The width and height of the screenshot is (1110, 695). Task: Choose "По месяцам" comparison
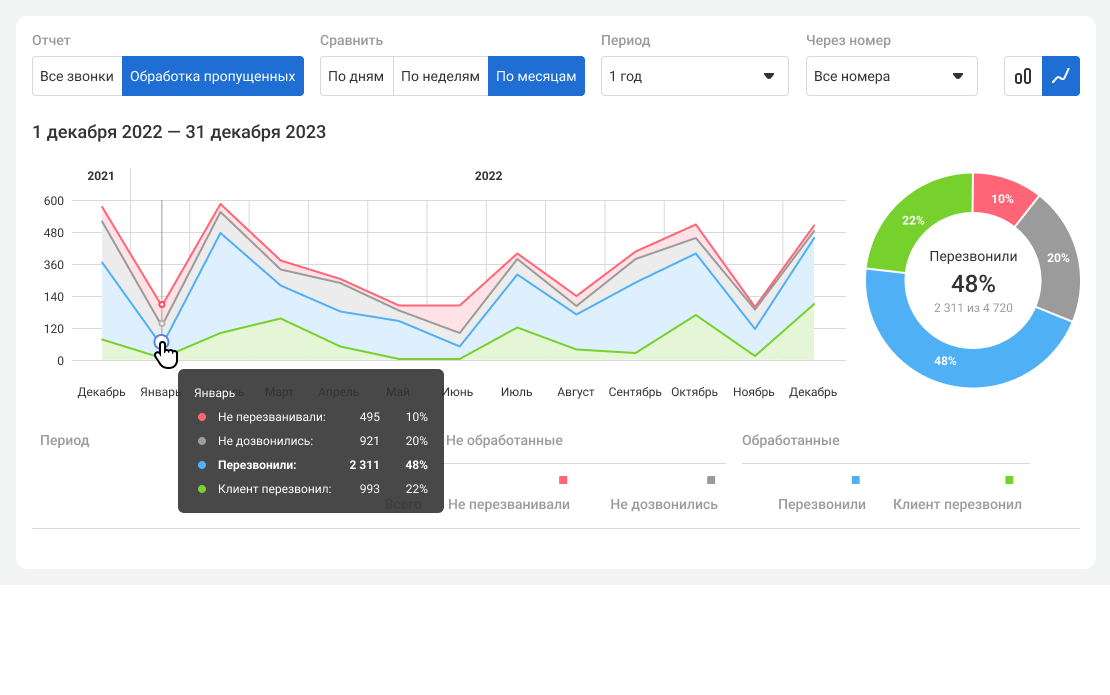(536, 76)
